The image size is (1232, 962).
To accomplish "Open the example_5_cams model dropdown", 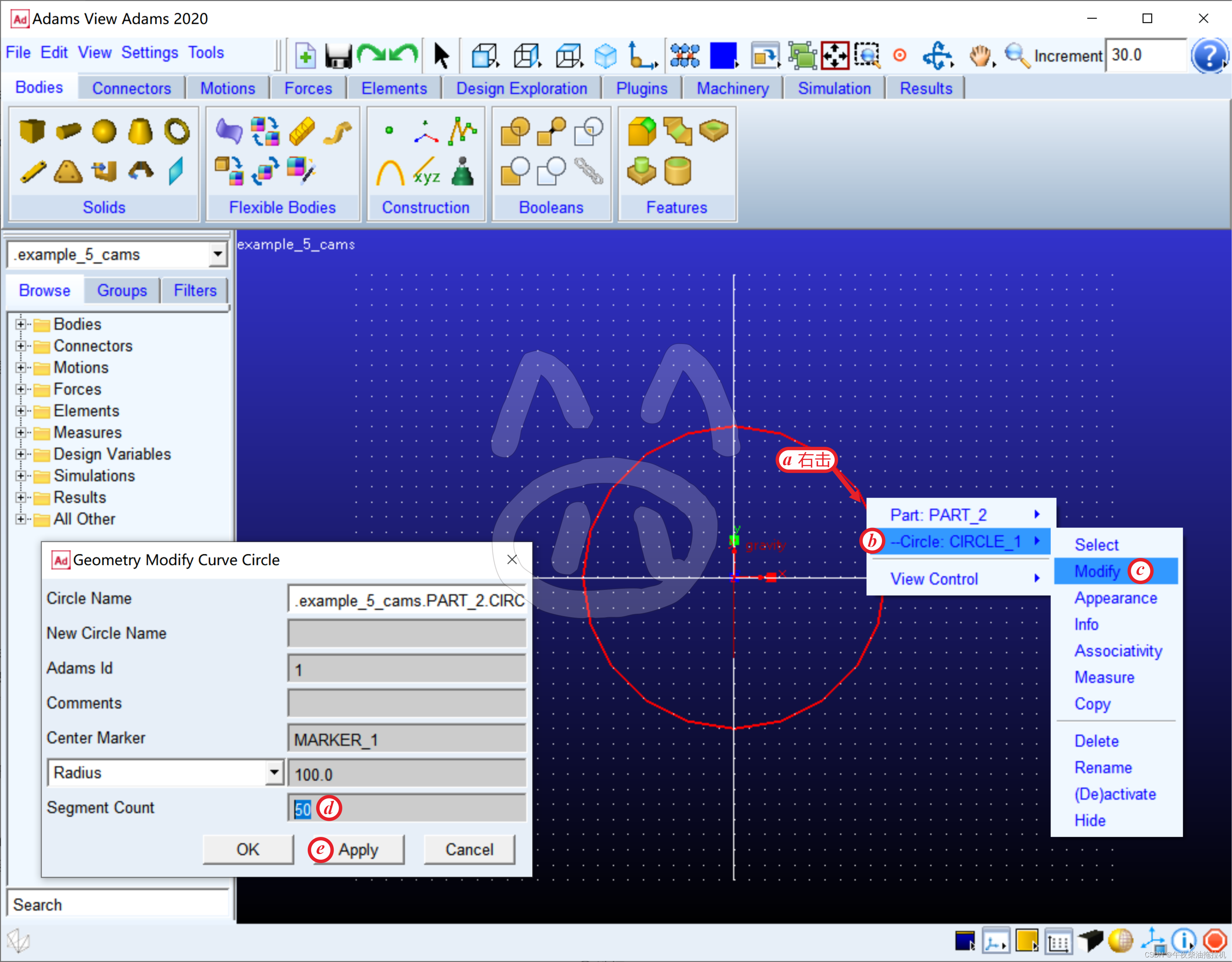I will click(217, 254).
